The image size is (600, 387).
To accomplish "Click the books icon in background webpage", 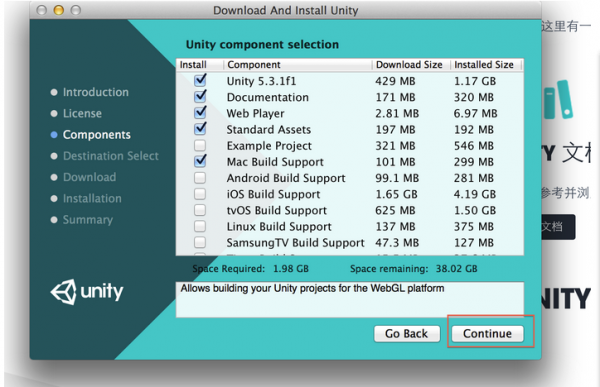I will tap(558, 99).
